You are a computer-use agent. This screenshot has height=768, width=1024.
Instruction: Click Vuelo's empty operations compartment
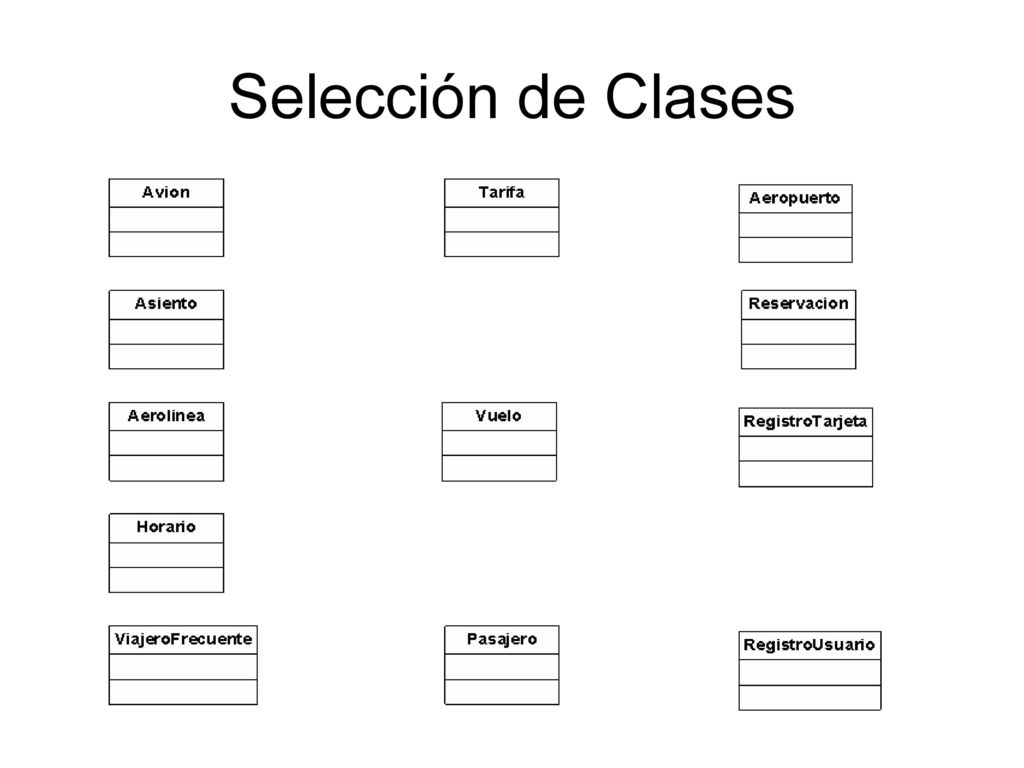click(x=499, y=468)
